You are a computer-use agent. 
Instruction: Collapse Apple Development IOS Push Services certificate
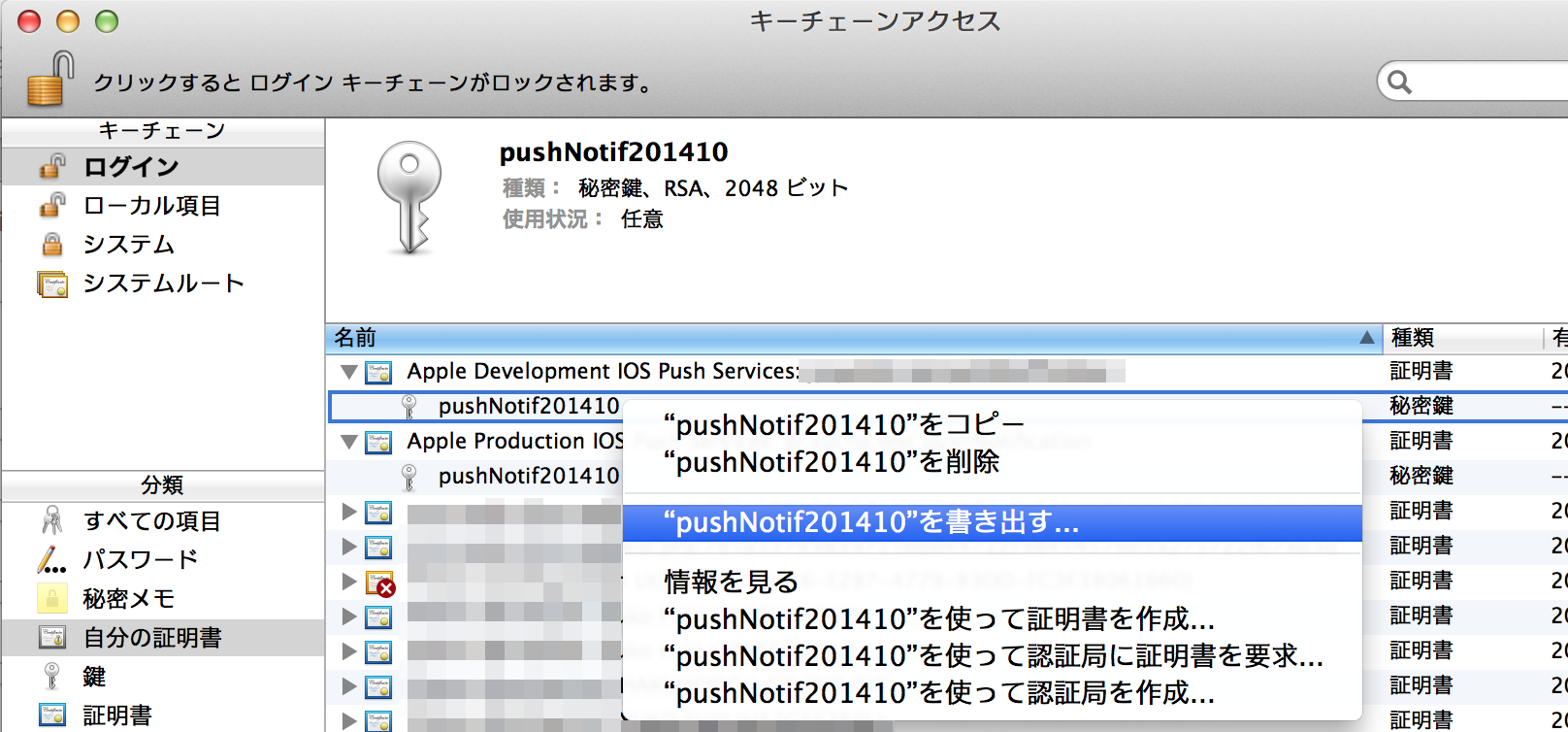(349, 372)
